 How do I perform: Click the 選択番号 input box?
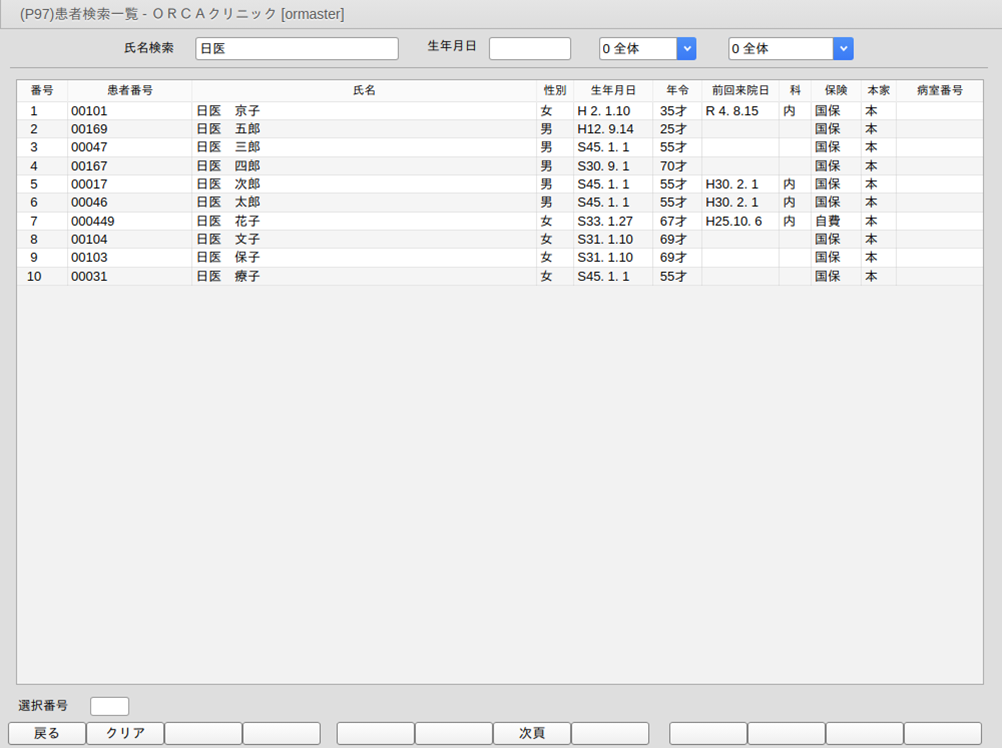point(109,706)
